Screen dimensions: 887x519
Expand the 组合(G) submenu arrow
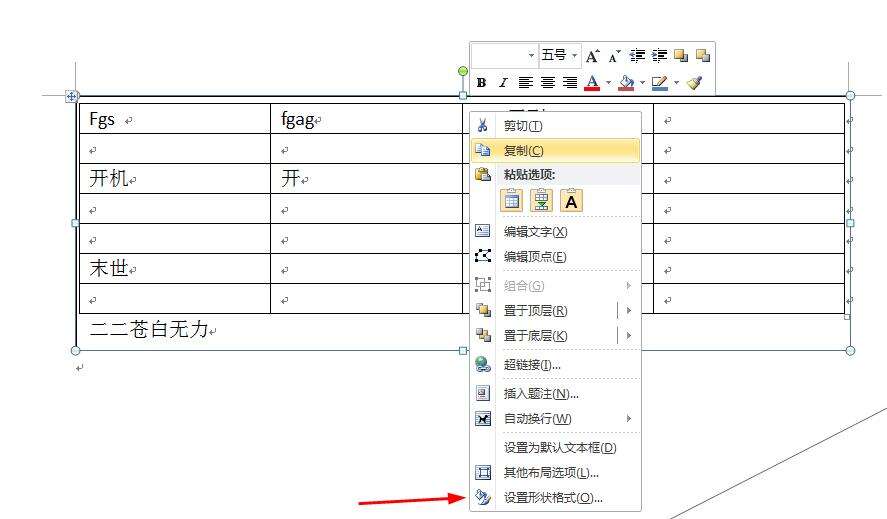coord(628,285)
